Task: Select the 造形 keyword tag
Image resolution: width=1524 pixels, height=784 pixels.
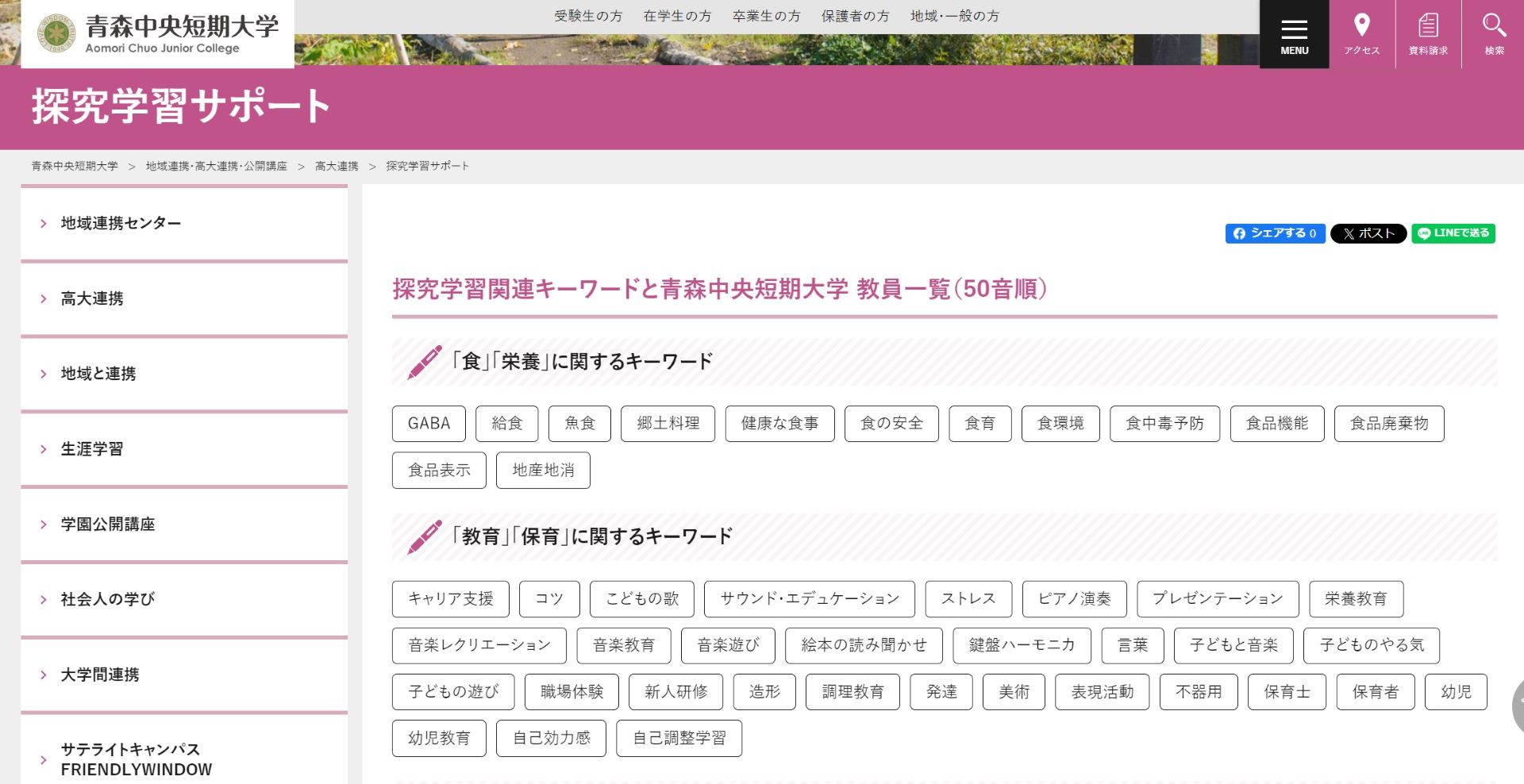Action: (764, 692)
